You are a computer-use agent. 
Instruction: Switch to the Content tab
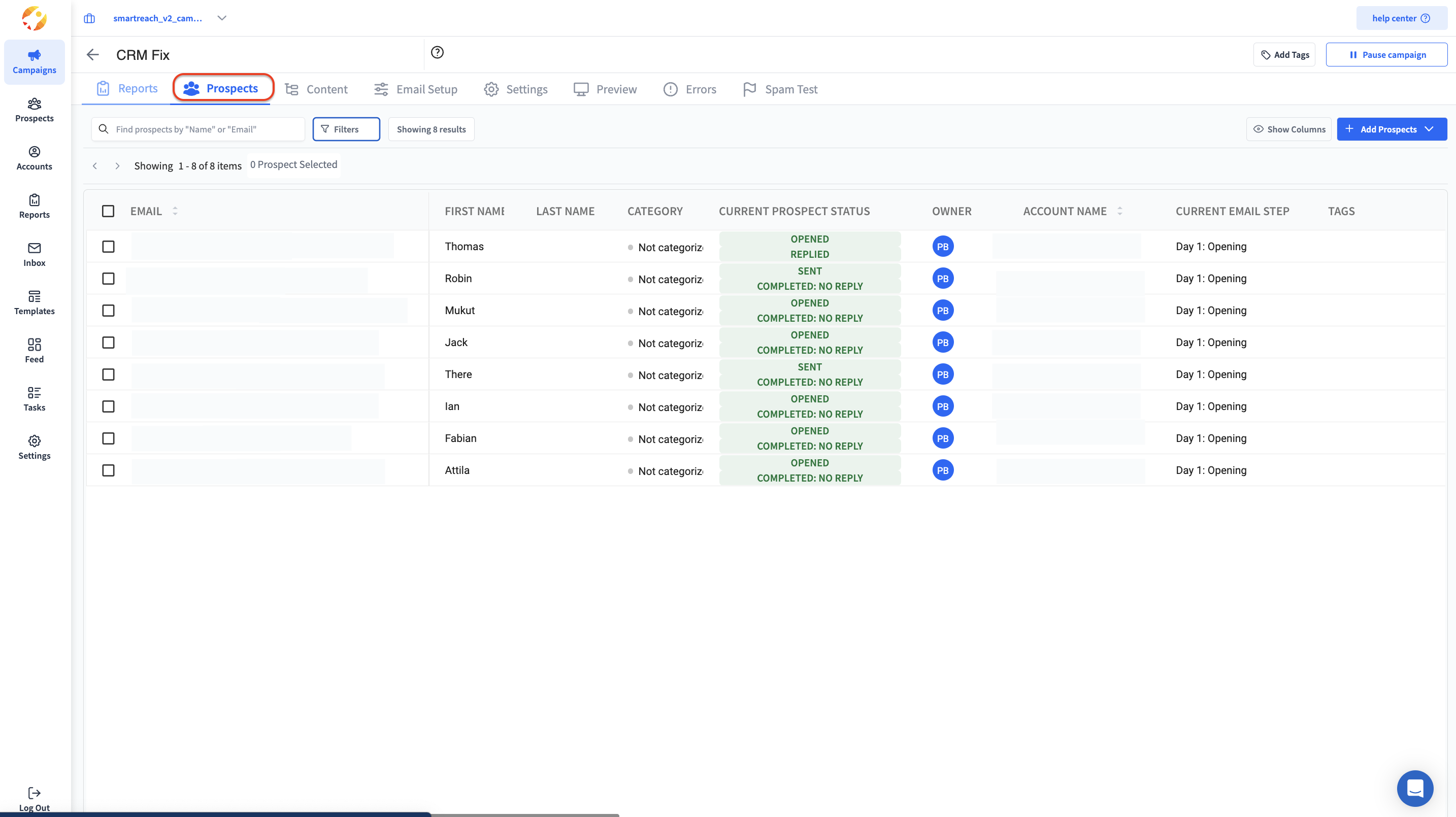click(x=316, y=89)
